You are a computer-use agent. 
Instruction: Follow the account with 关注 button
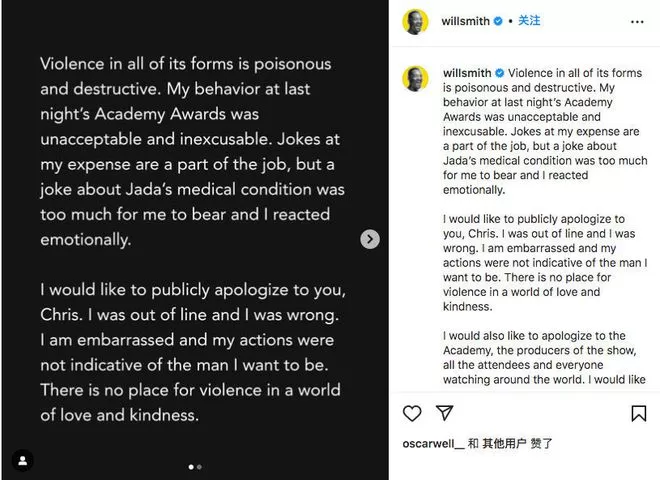(529, 21)
